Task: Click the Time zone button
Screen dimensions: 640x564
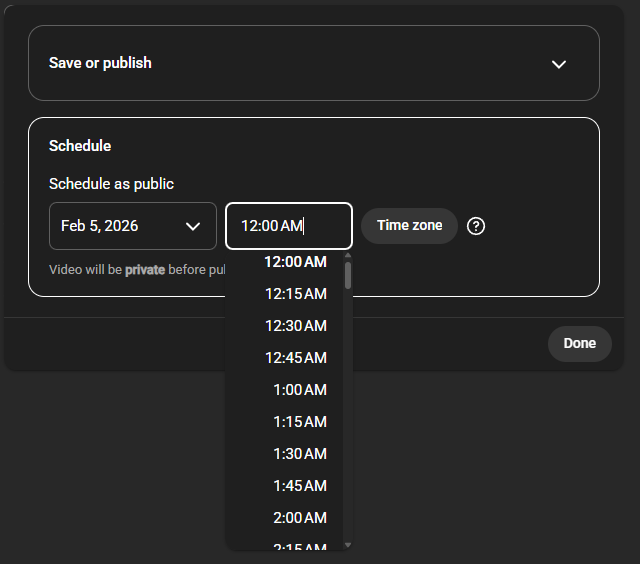Action: click(x=409, y=226)
